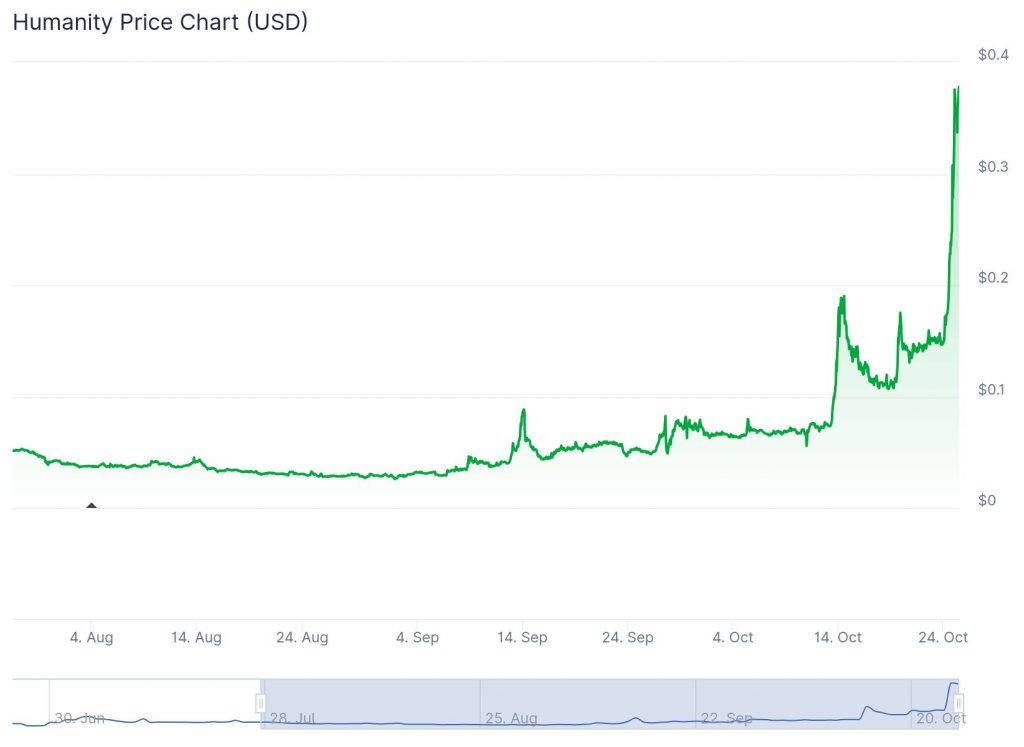The height and width of the screenshot is (747, 1024).
Task: Click the $0.2 y-axis price label
Action: click(x=993, y=277)
